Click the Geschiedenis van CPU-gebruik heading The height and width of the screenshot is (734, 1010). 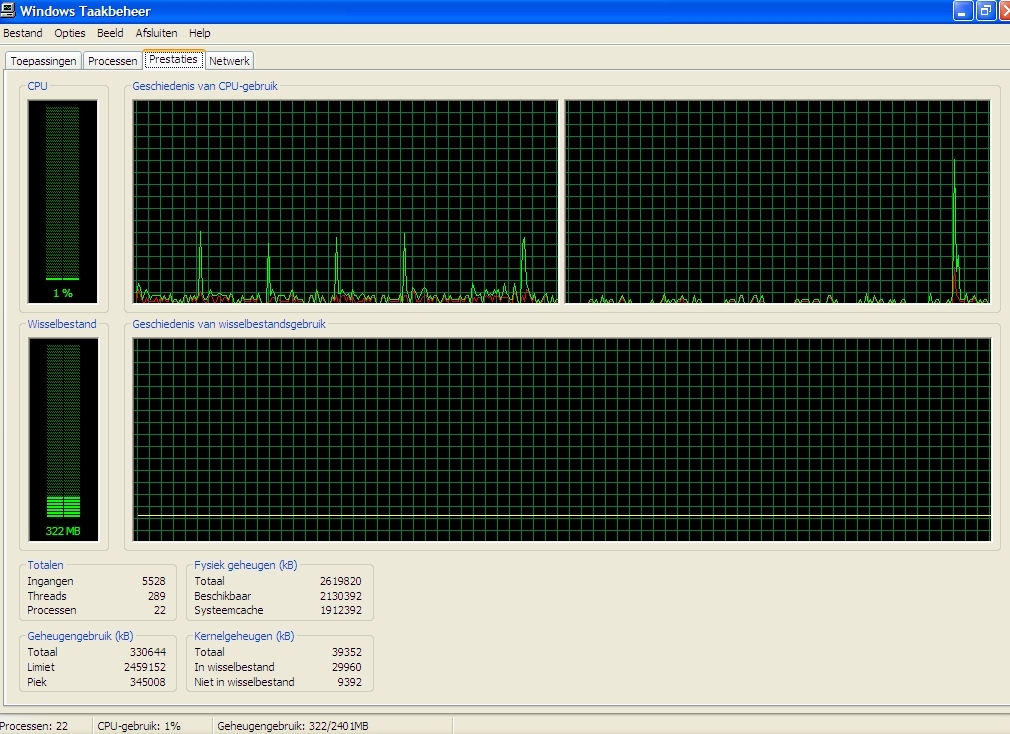(205, 86)
